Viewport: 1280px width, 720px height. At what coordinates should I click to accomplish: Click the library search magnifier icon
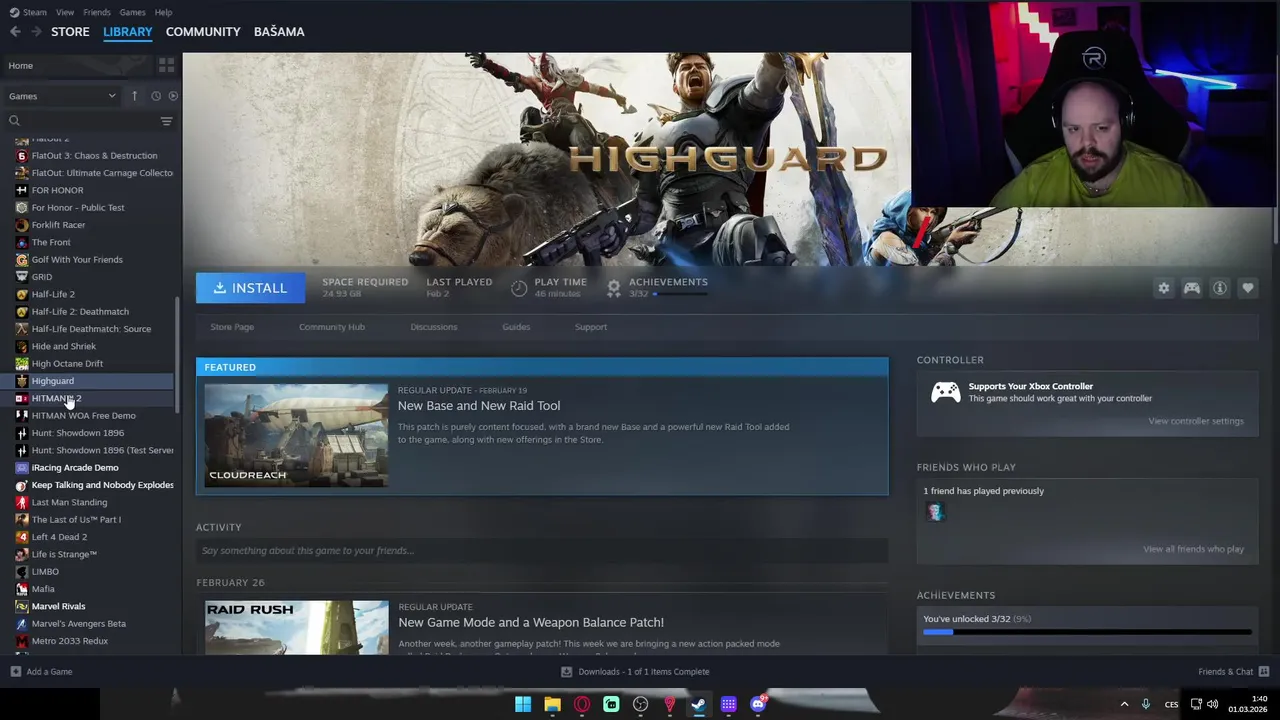pyautogui.click(x=14, y=121)
